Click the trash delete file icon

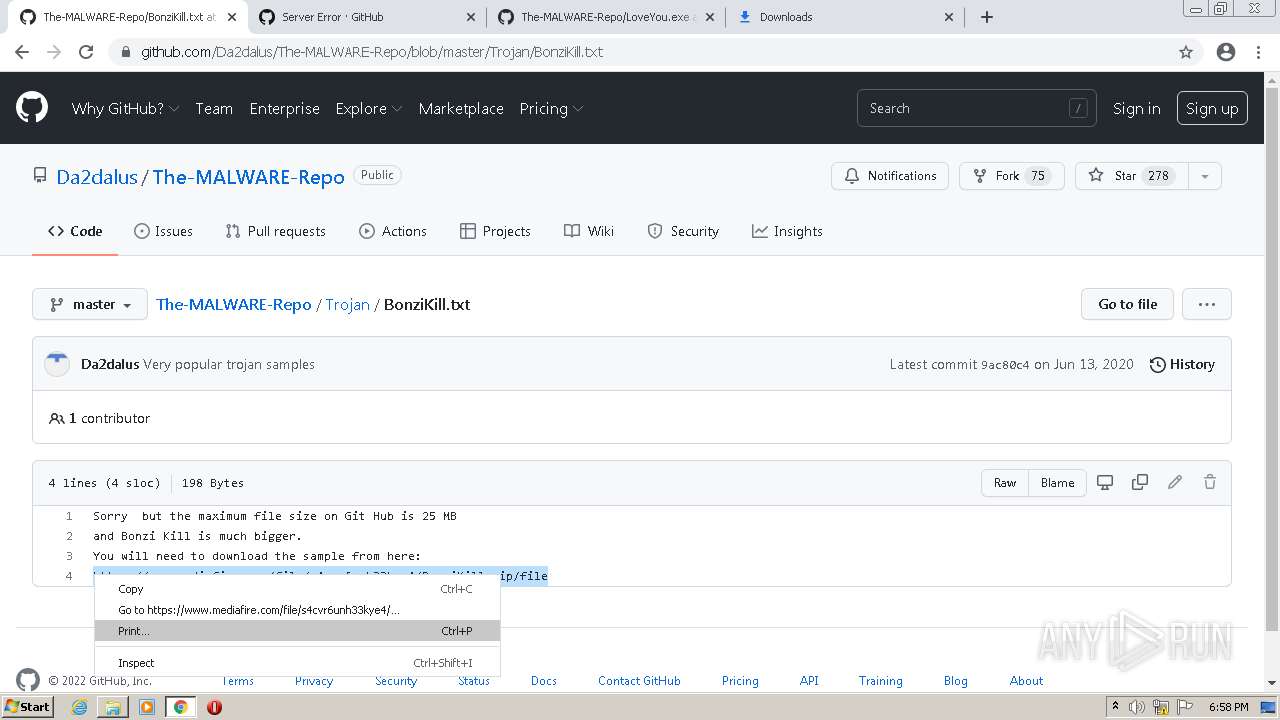[x=1210, y=482]
